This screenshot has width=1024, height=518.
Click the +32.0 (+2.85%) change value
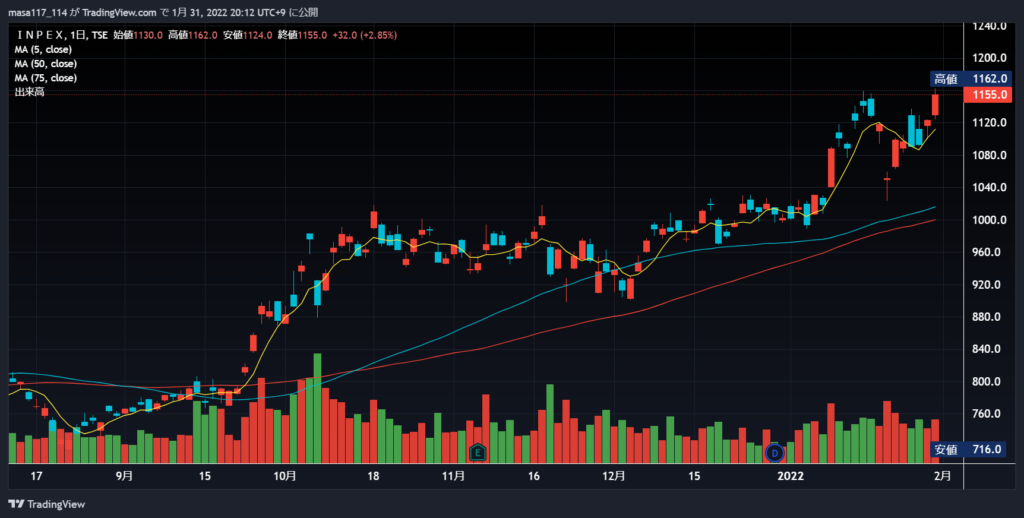click(x=364, y=35)
